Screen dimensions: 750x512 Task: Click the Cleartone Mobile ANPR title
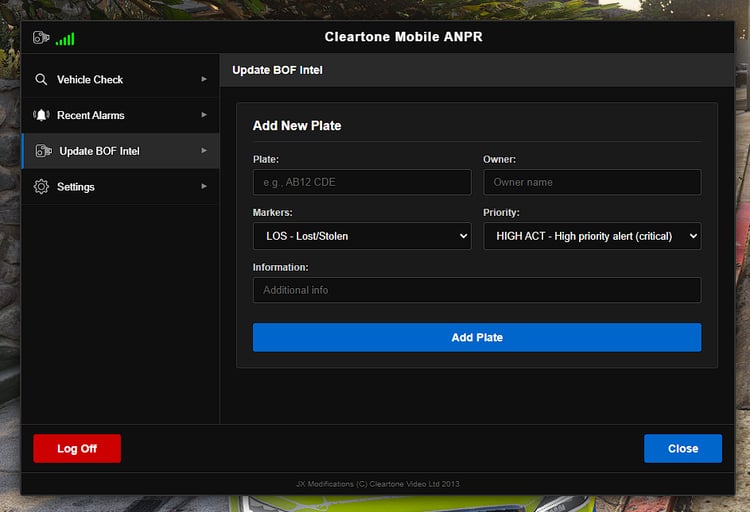click(x=403, y=37)
